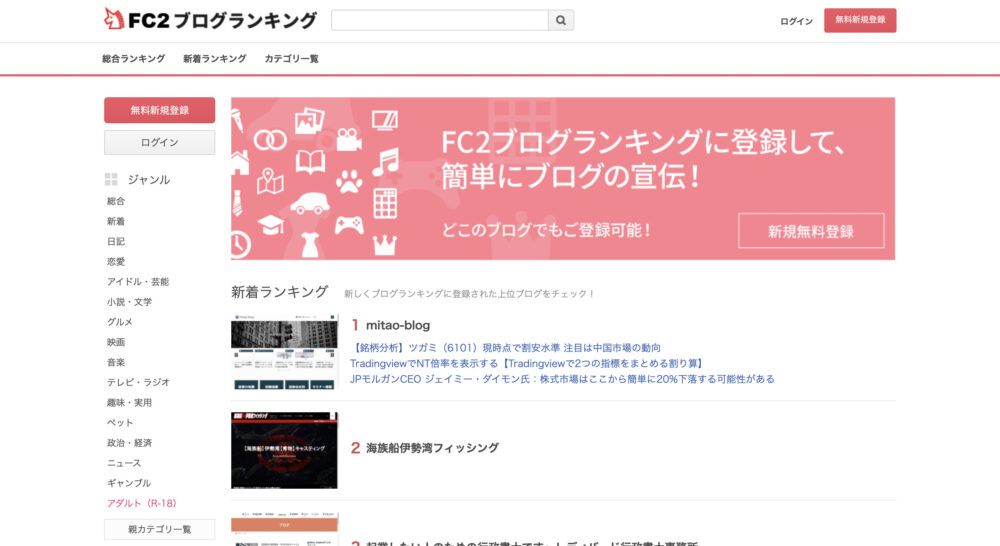
Task: Select 音楽 genre
Action: point(116,362)
